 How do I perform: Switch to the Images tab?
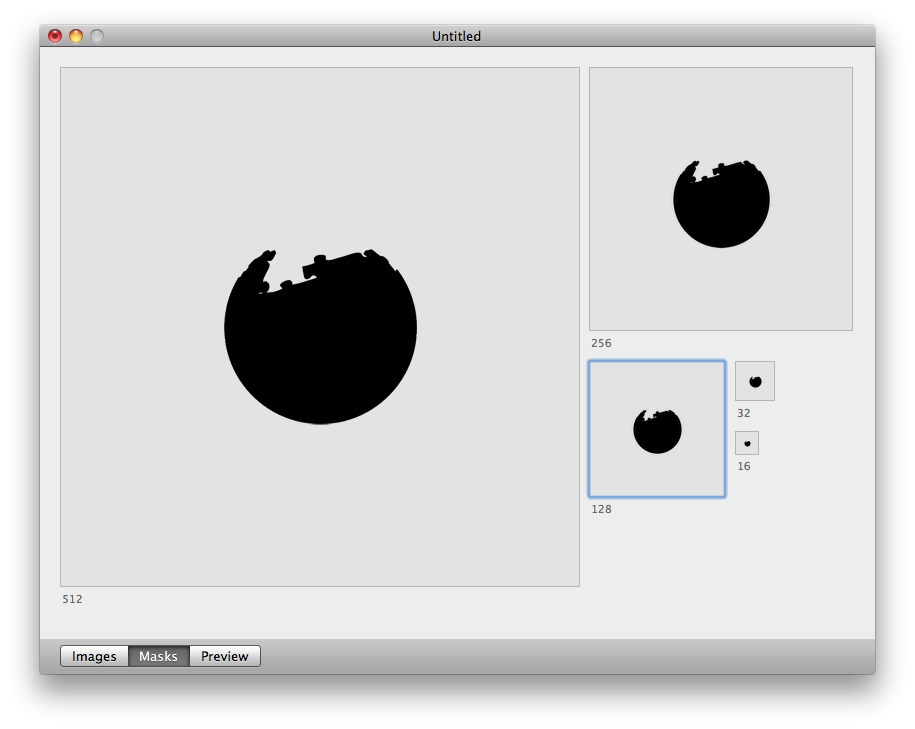pyautogui.click(x=93, y=656)
